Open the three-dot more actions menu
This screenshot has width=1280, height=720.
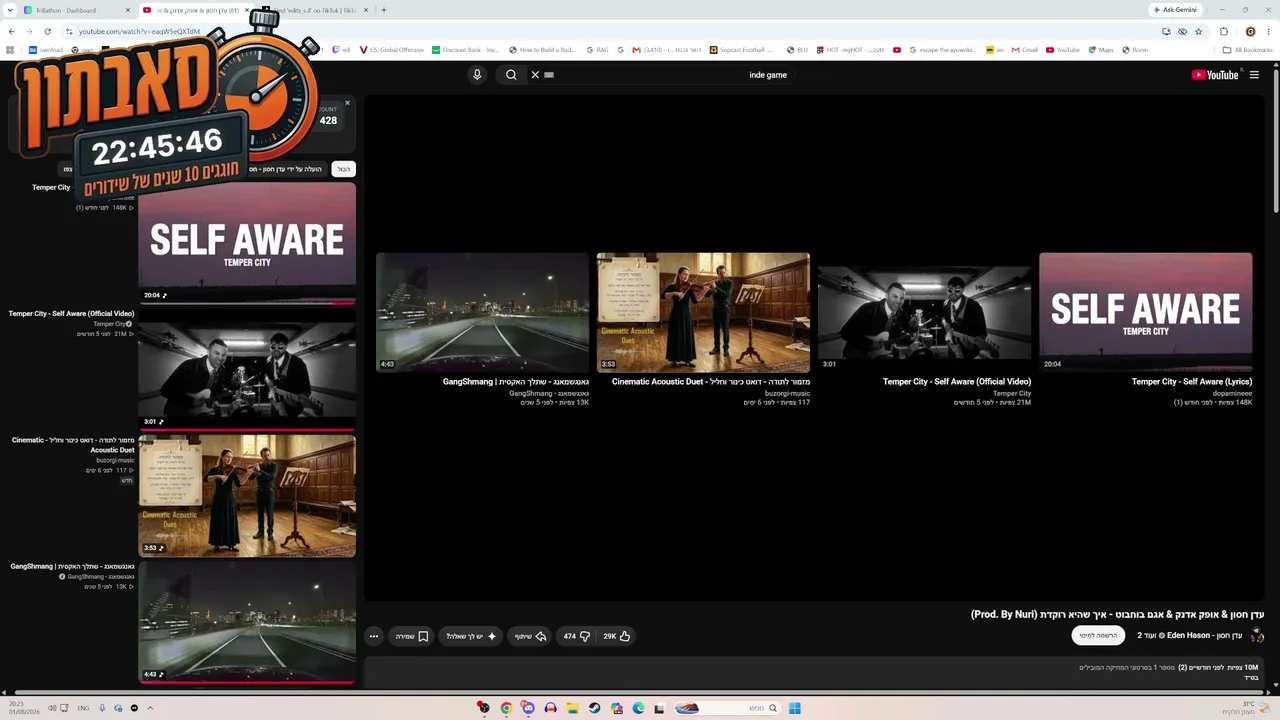pos(374,636)
